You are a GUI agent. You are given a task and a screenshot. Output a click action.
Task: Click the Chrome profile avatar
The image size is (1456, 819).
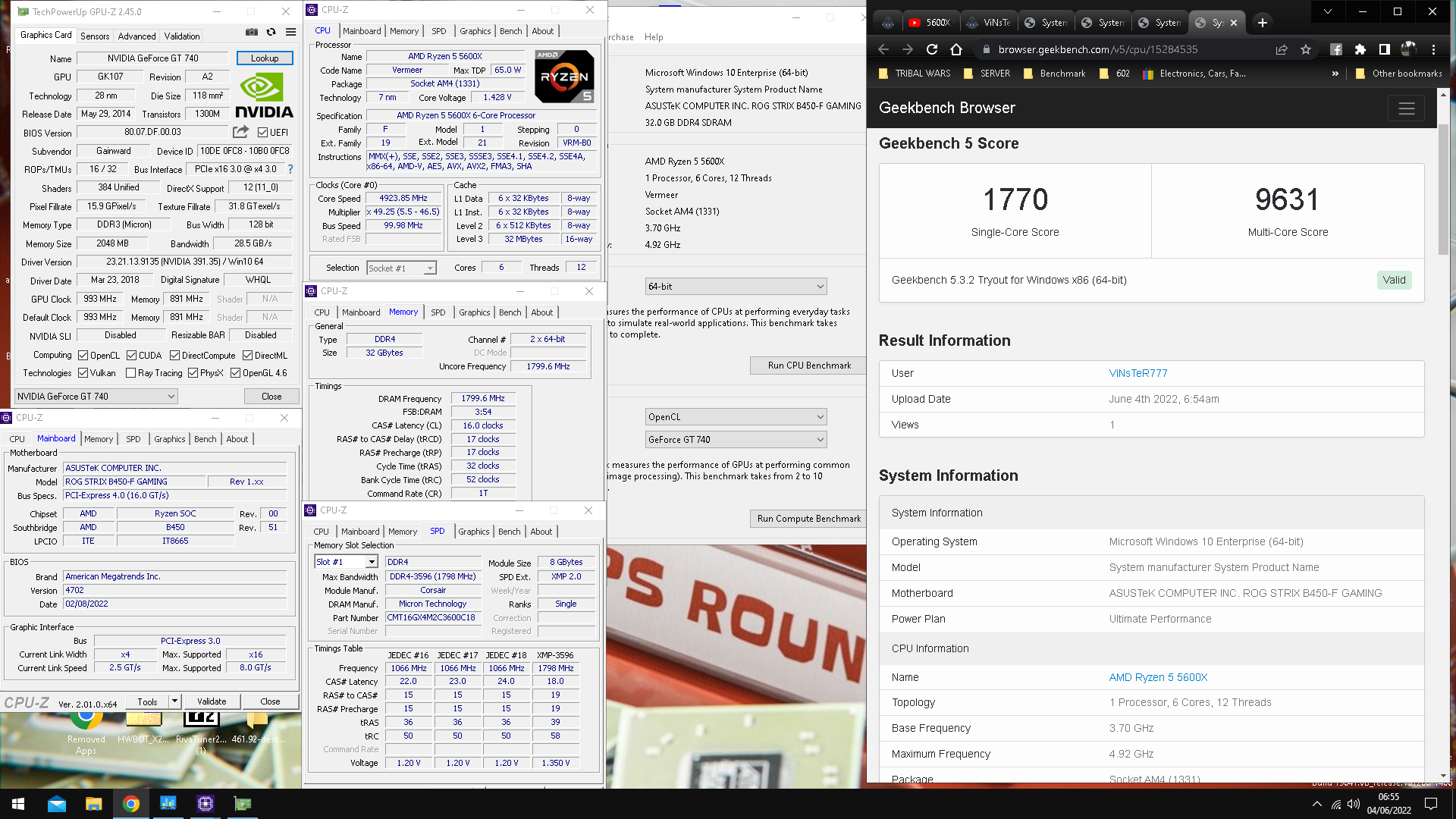(x=1409, y=49)
